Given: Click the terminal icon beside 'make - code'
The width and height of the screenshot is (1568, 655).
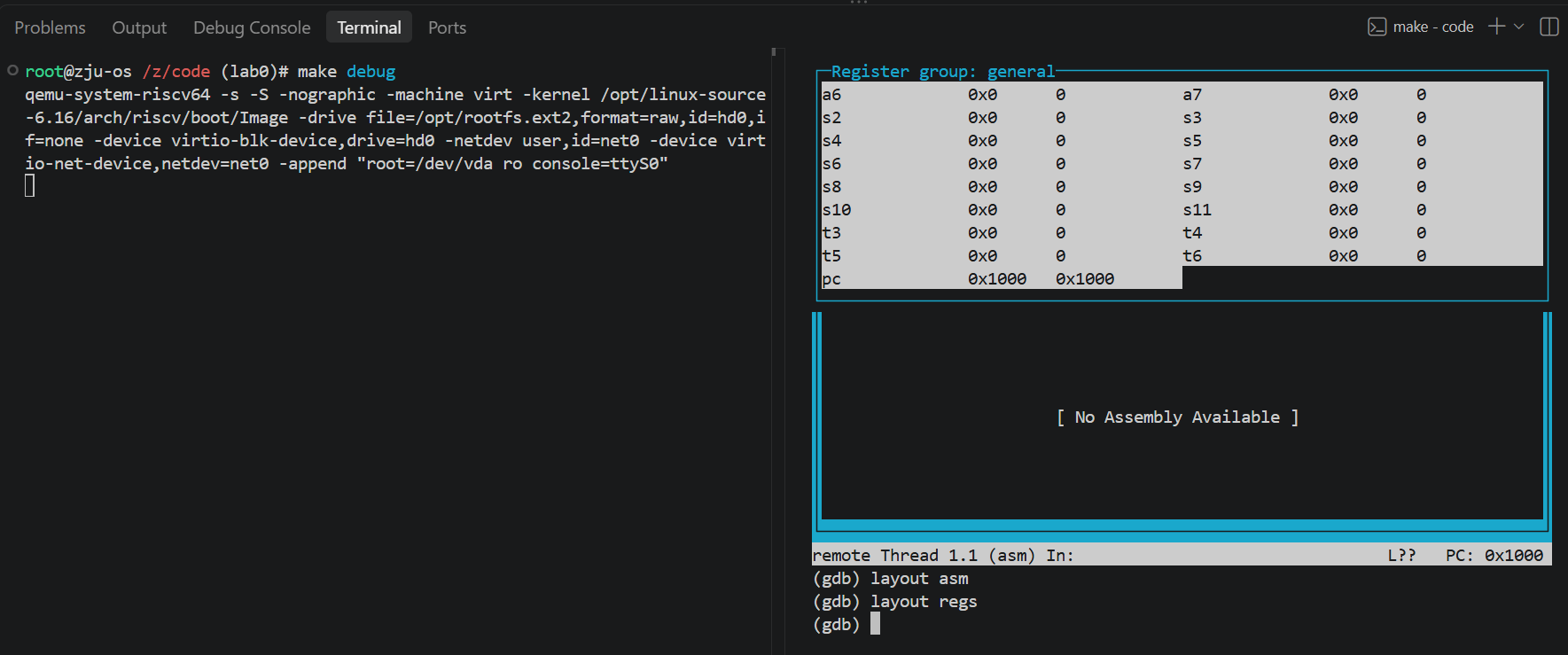Looking at the screenshot, I should [x=1377, y=27].
